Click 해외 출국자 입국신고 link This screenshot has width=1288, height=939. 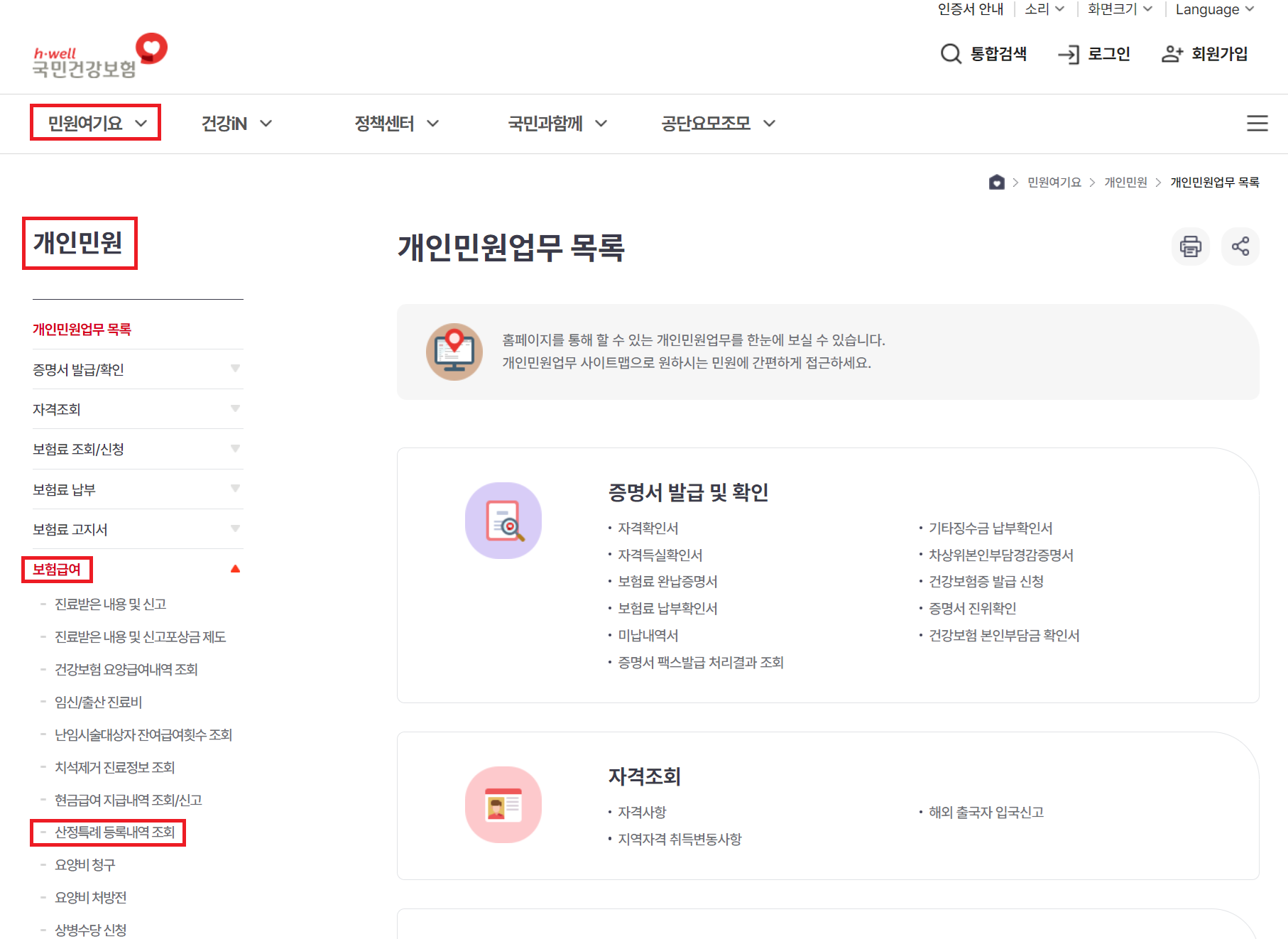coord(987,813)
